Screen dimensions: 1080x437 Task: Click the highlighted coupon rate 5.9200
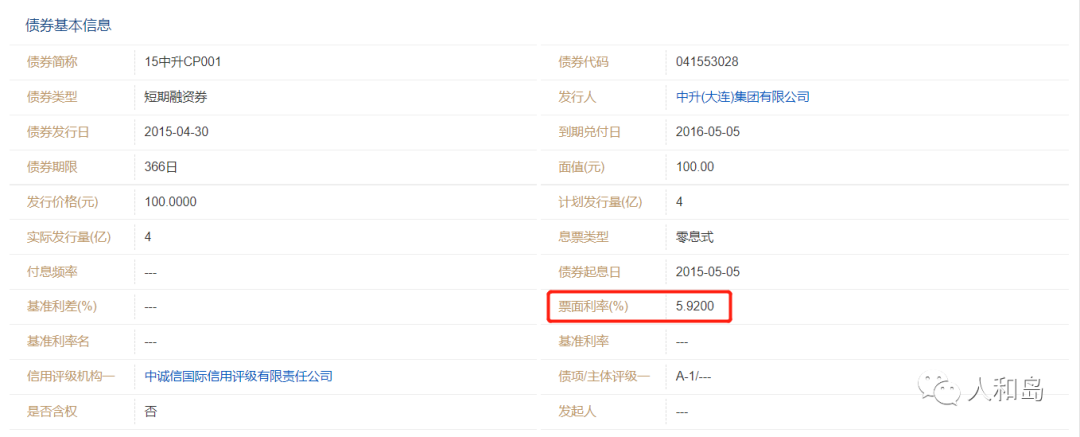coord(695,307)
